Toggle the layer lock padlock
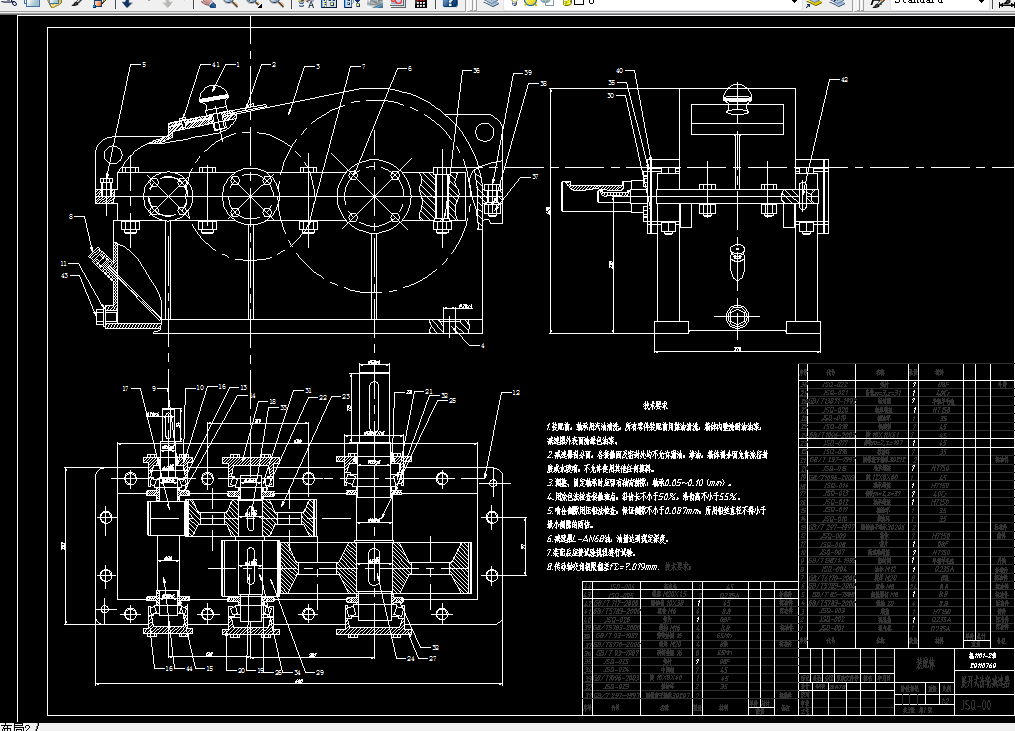 coord(567,4)
